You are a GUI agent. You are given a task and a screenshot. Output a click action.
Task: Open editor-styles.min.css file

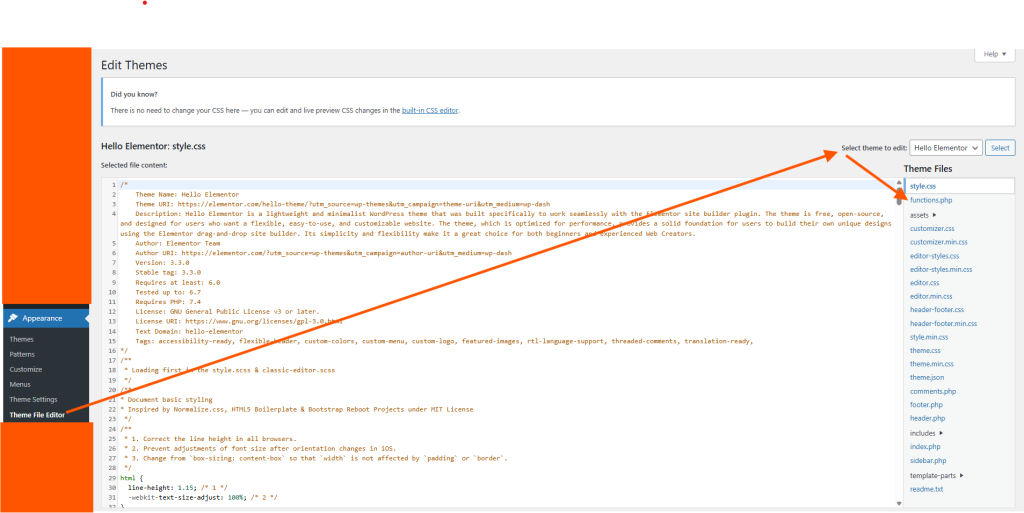click(940, 270)
